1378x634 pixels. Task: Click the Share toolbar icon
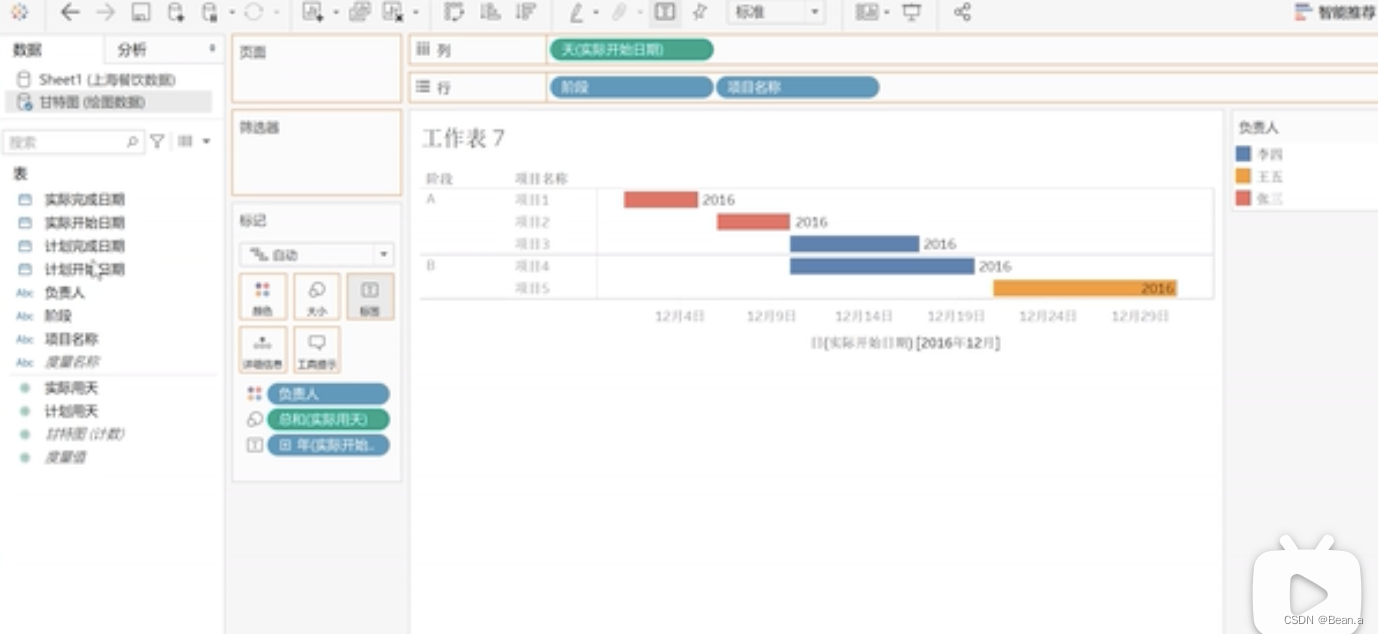[962, 12]
